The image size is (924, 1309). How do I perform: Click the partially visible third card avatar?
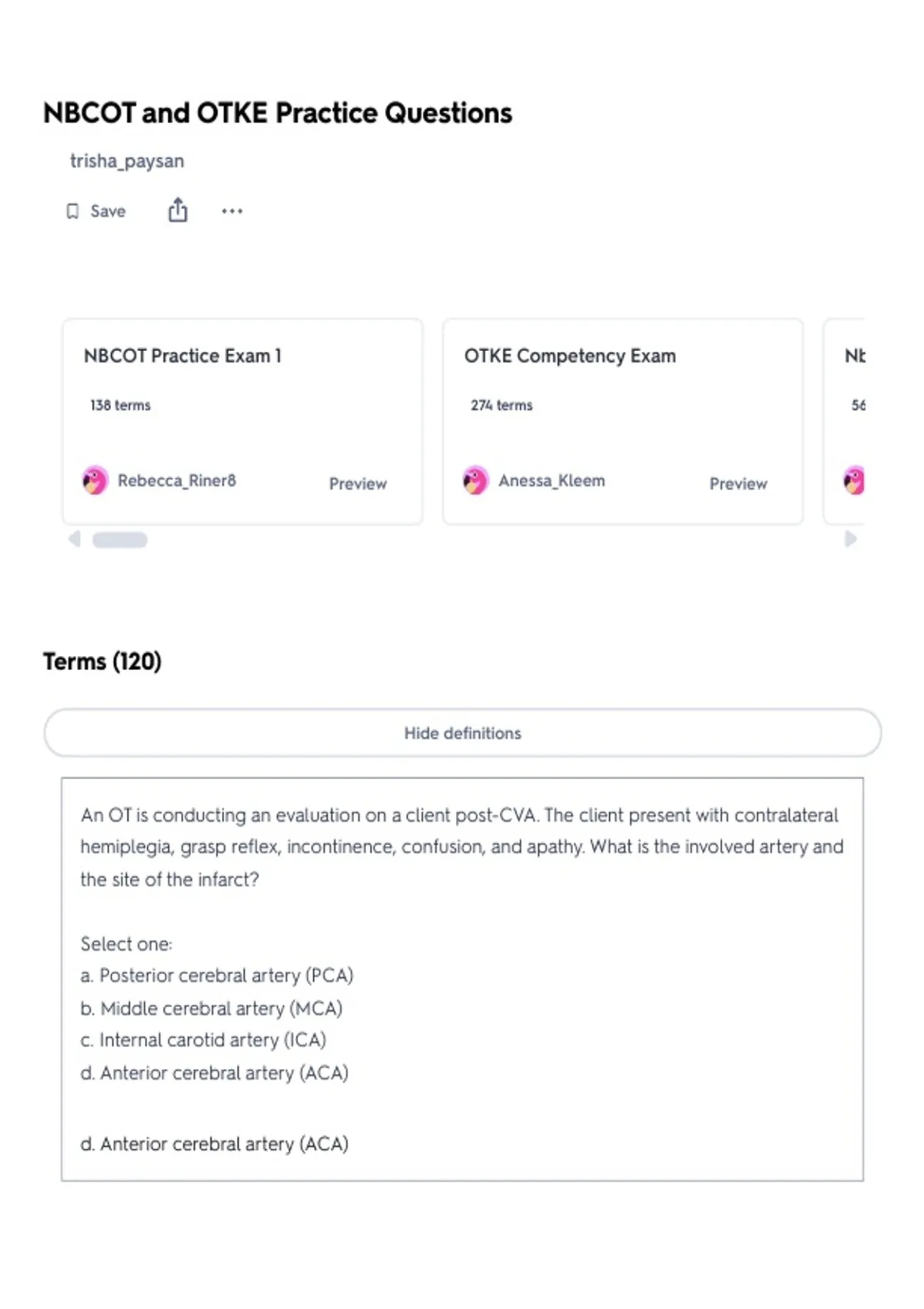[854, 480]
